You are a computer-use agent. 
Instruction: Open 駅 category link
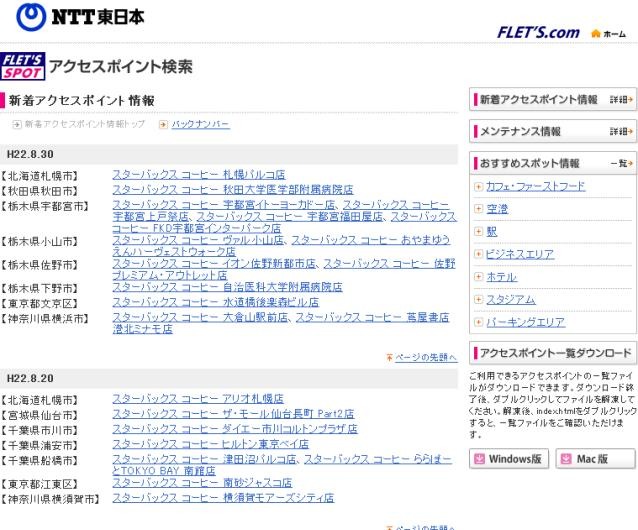click(x=492, y=232)
